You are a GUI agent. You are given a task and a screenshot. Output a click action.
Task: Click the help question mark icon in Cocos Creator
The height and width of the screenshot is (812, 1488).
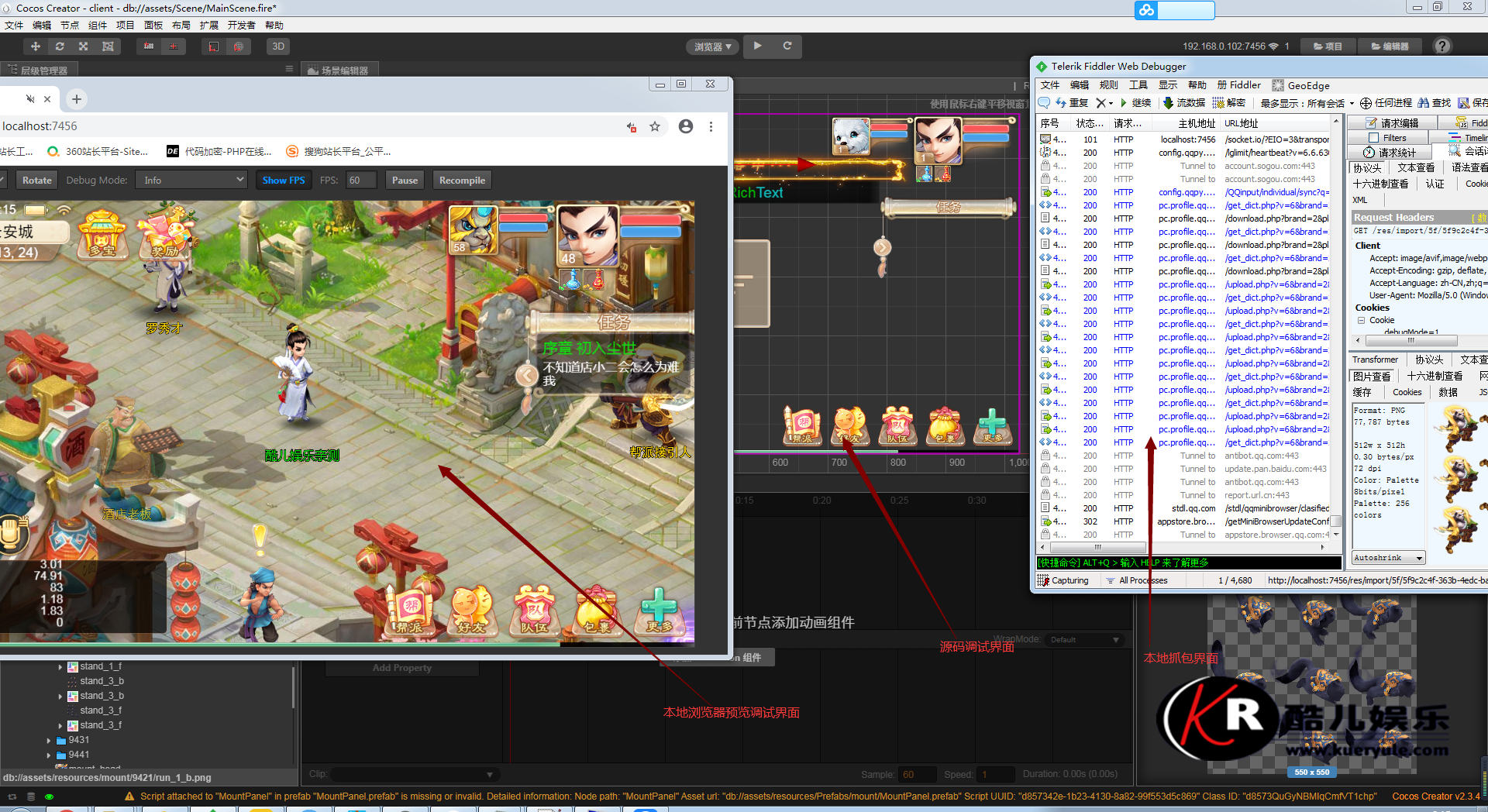click(x=1441, y=46)
